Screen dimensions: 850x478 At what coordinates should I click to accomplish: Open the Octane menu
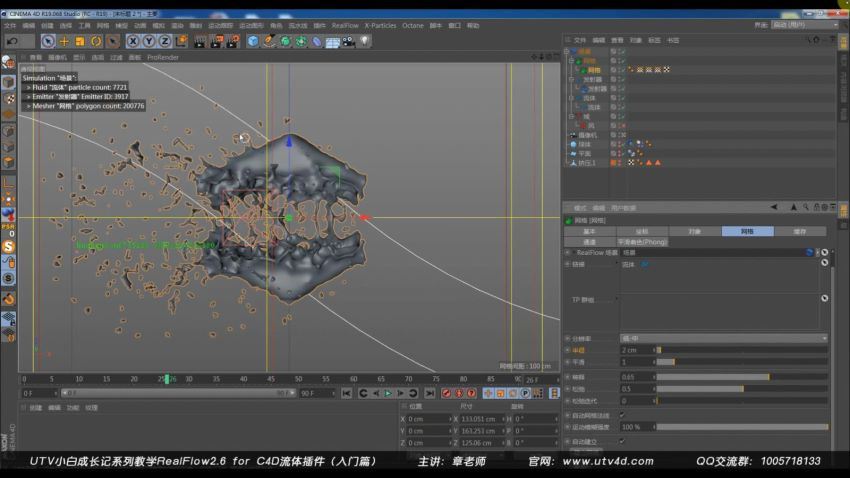pyautogui.click(x=413, y=25)
